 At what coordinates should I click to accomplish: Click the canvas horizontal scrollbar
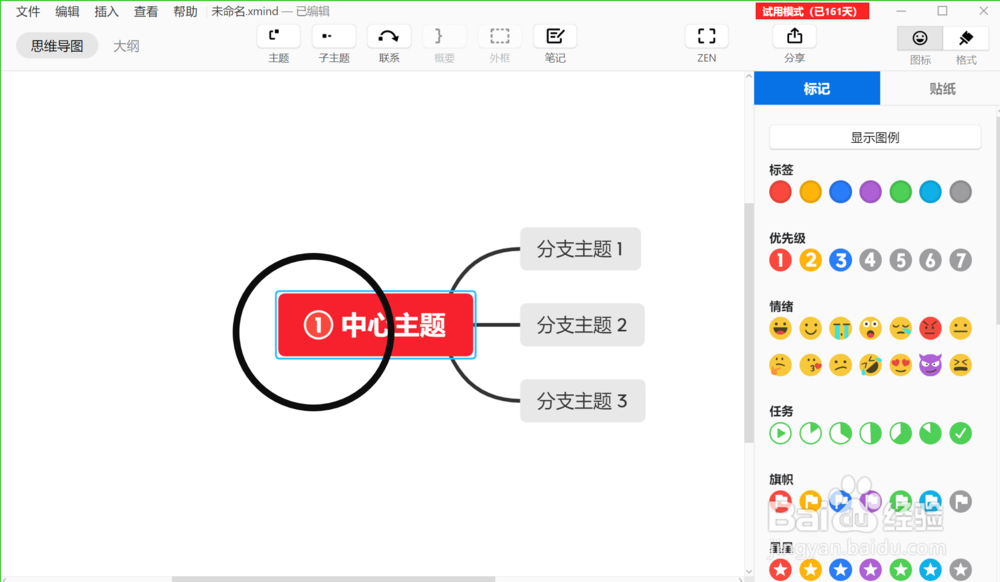click(334, 579)
